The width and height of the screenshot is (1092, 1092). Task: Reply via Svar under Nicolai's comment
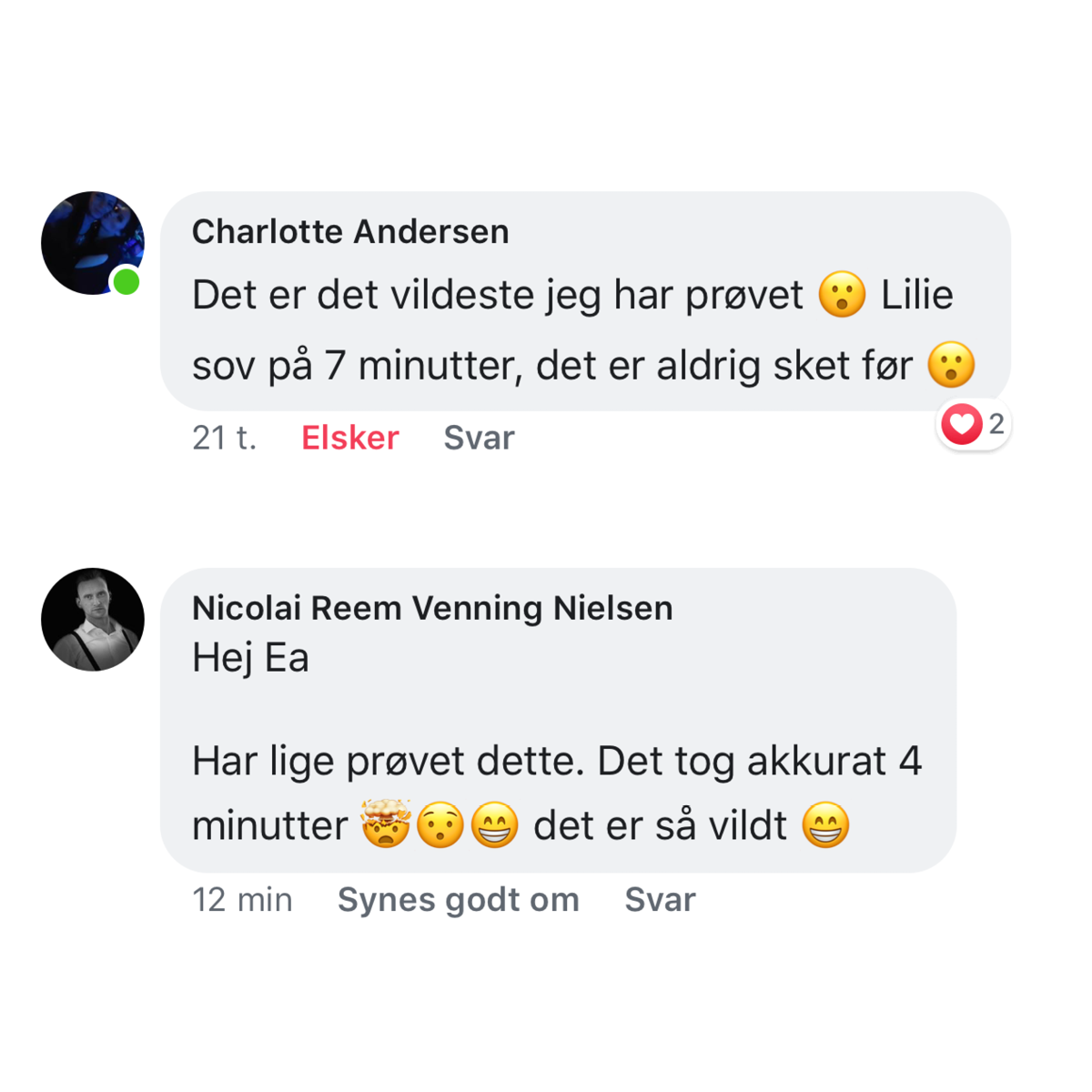[660, 900]
